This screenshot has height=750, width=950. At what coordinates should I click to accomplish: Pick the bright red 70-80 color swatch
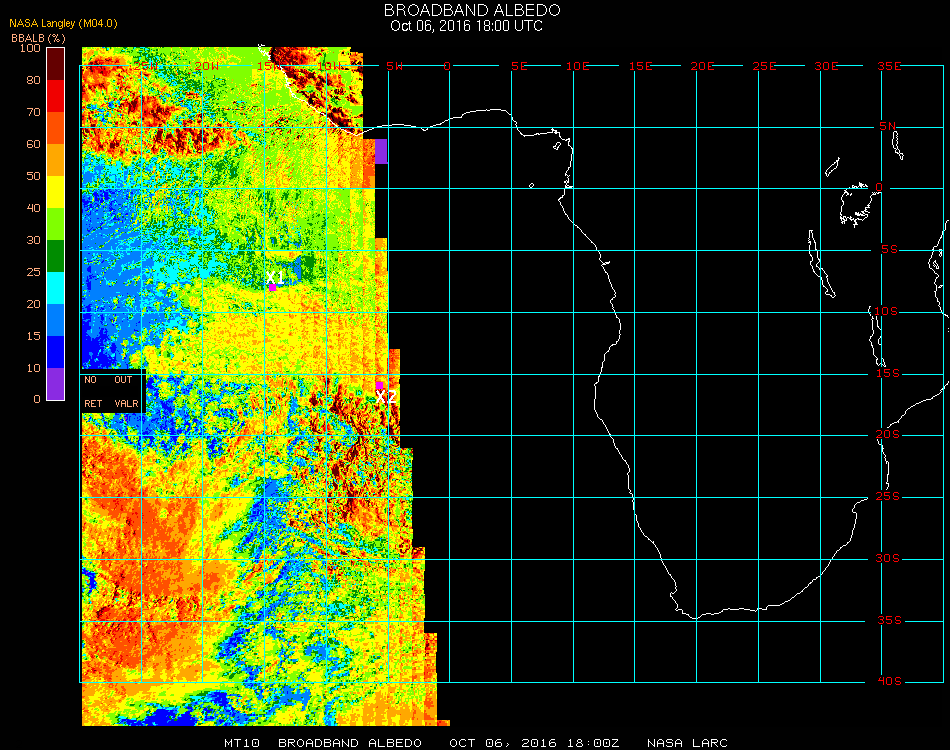pyautogui.click(x=56, y=96)
